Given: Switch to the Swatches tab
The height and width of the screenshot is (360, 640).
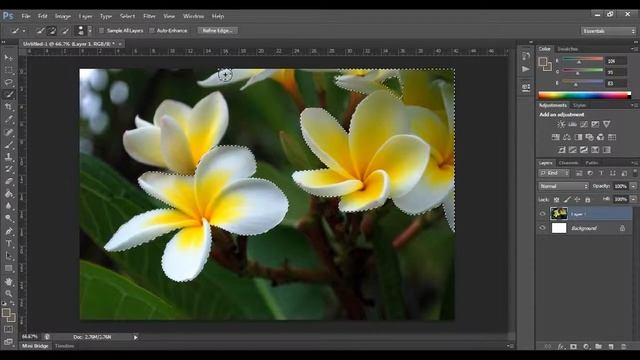Looking at the screenshot, I should [x=567, y=49].
